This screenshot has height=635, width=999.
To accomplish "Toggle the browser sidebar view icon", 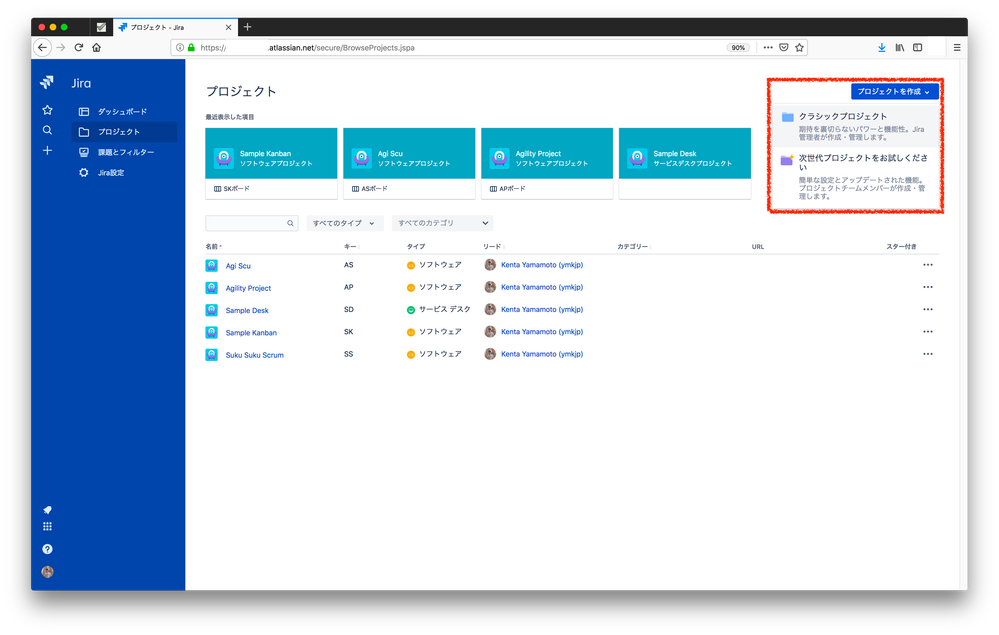I will click(917, 48).
